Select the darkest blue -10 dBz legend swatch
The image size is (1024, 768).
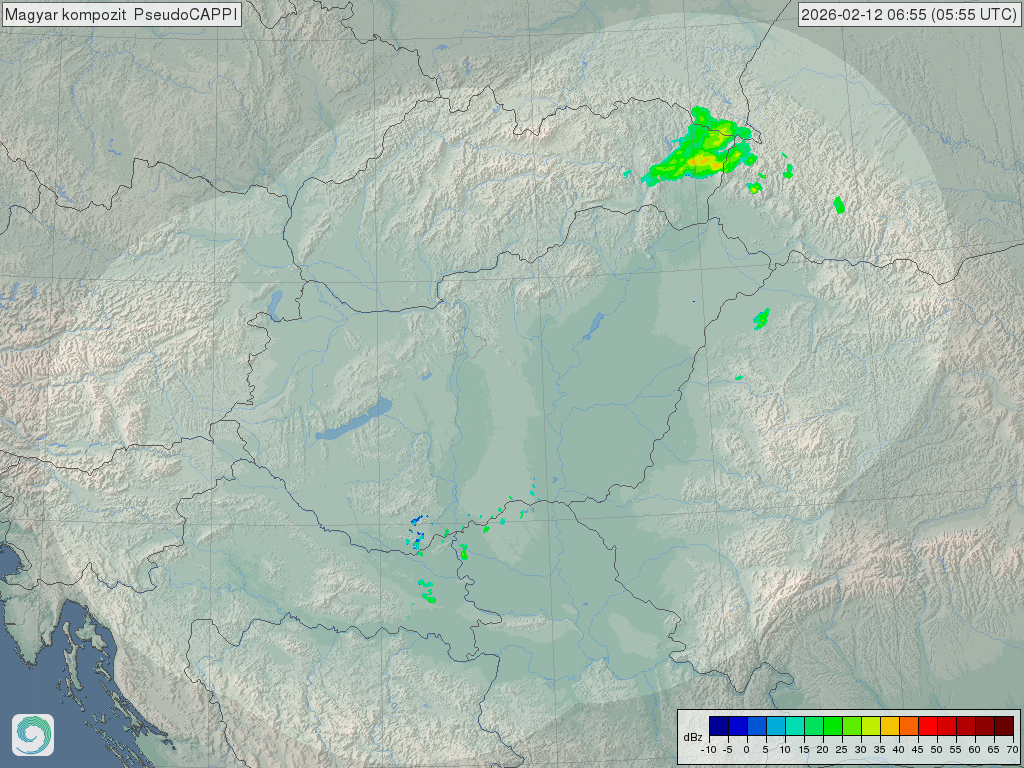click(x=718, y=726)
